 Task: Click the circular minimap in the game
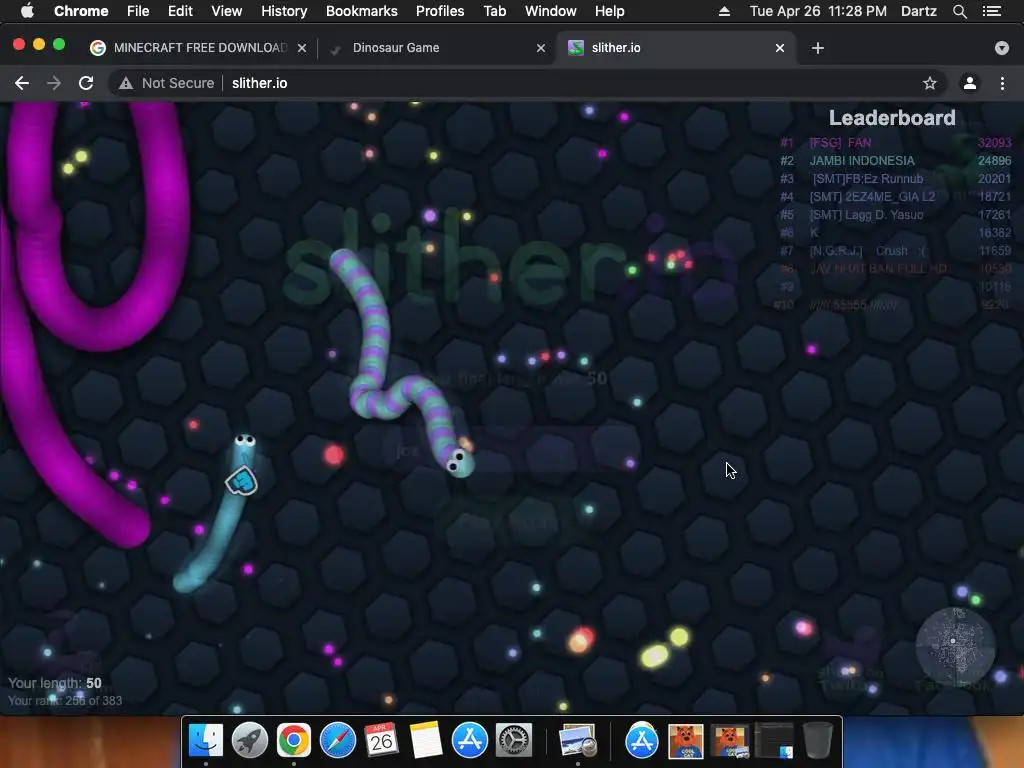(955, 647)
